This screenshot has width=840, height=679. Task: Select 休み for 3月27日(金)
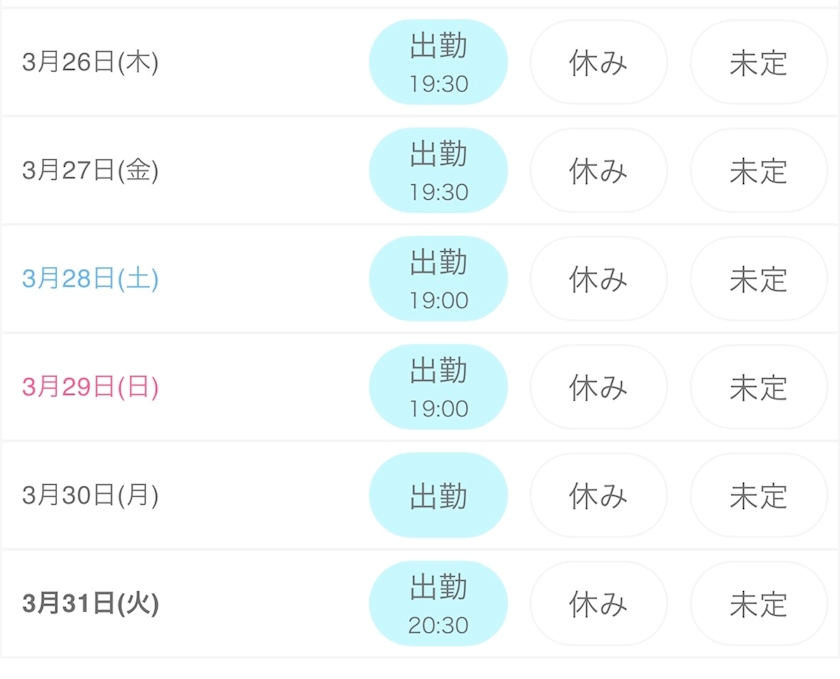click(x=598, y=170)
